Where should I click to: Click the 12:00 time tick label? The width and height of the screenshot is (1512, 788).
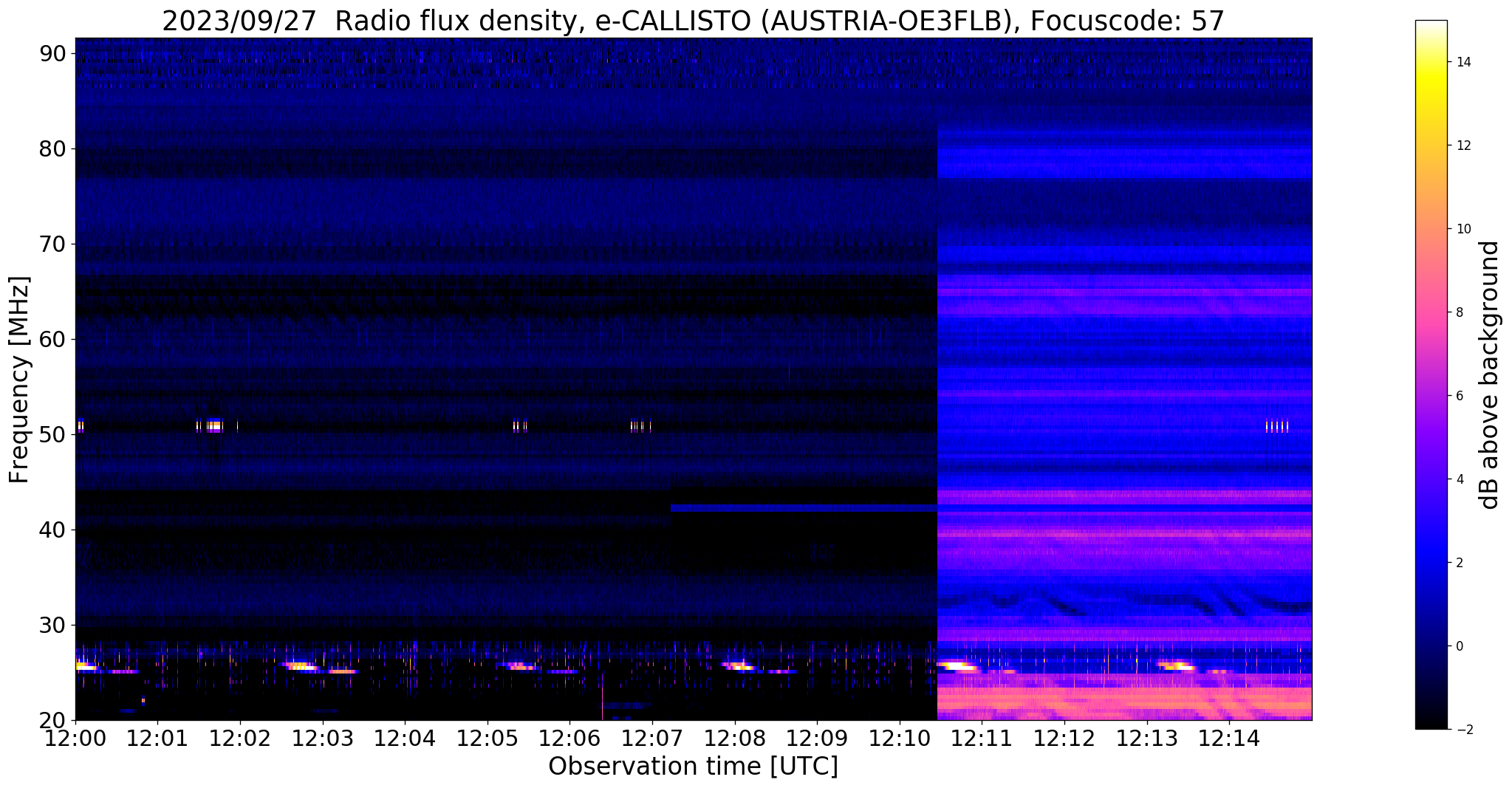[75, 737]
